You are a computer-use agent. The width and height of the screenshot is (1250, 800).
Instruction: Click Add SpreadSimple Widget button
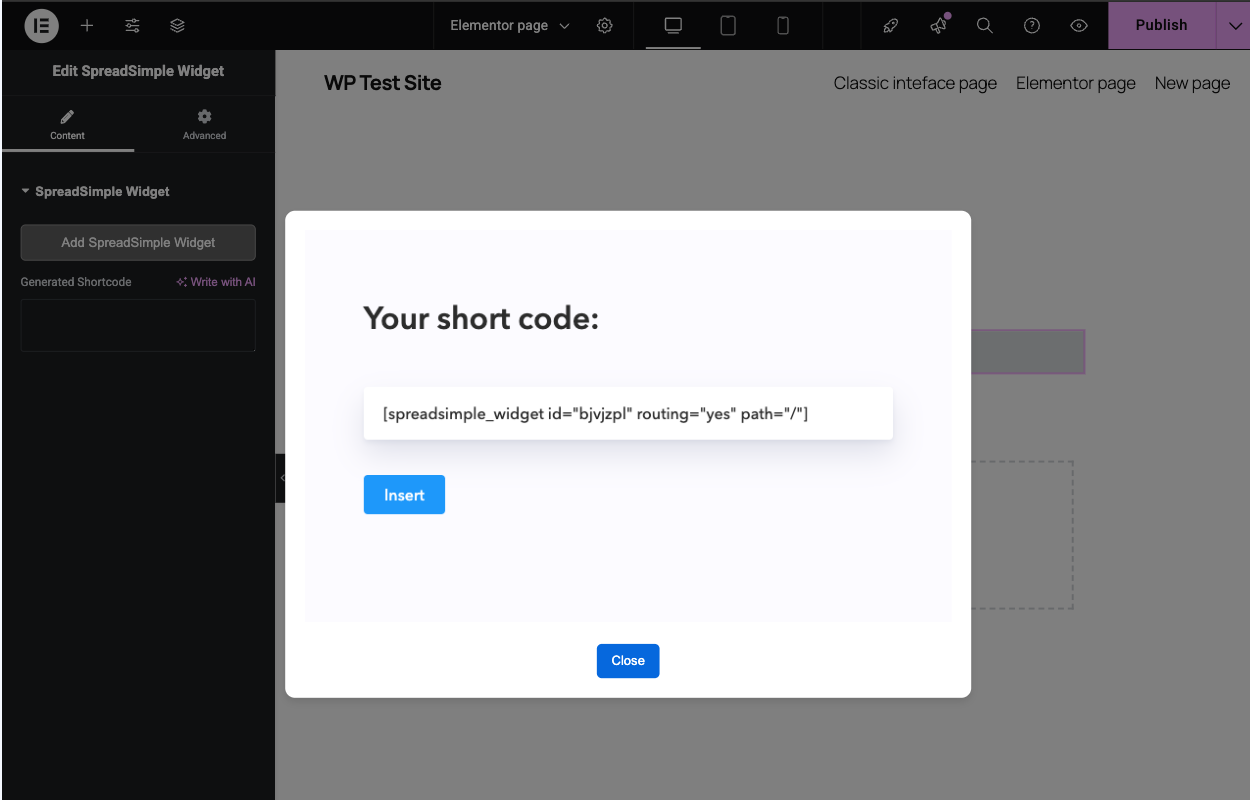tap(138, 242)
